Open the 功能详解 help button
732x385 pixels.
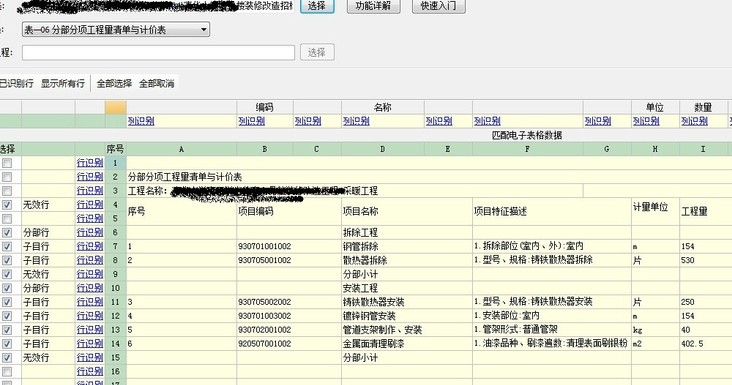373,6
